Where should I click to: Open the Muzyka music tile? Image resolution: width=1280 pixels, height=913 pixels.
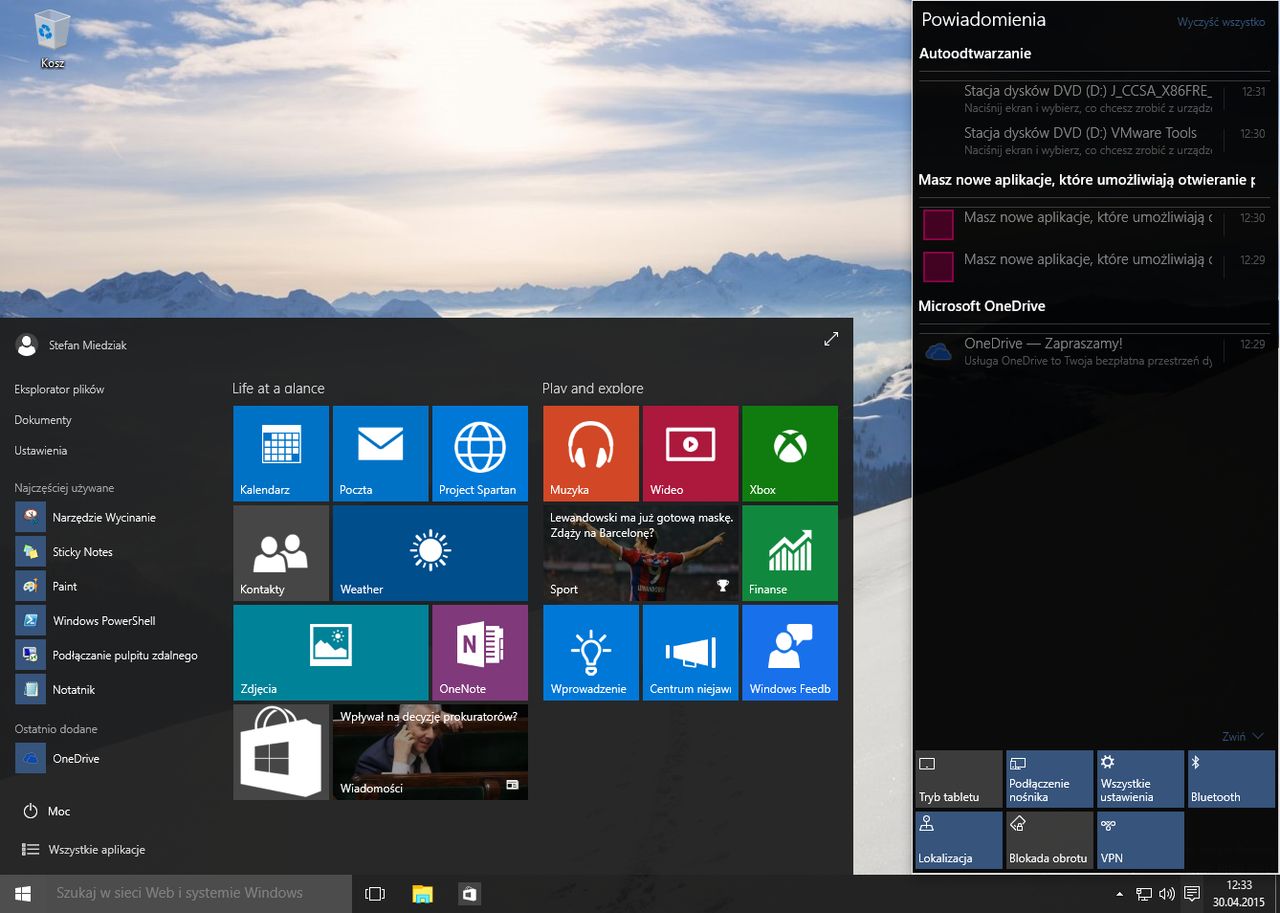(x=590, y=453)
